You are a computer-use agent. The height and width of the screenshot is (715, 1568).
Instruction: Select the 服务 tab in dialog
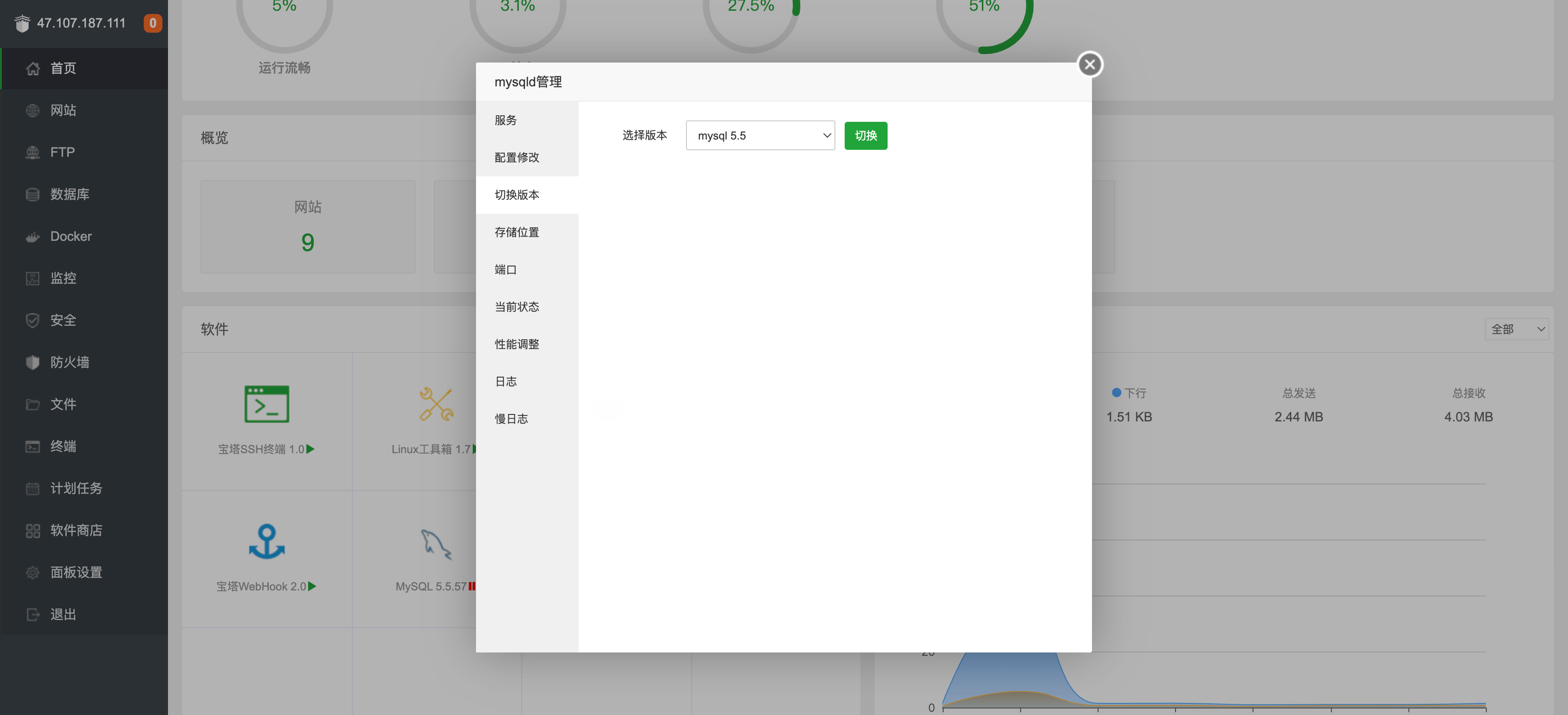pos(527,120)
